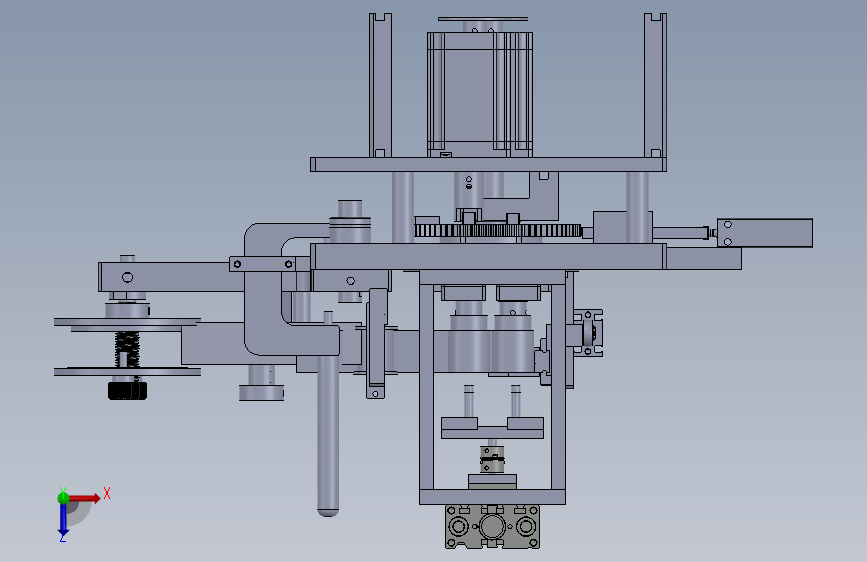Viewport: 867px width, 562px height.
Task: Select the black compression spring between discs
Action: tap(127, 349)
